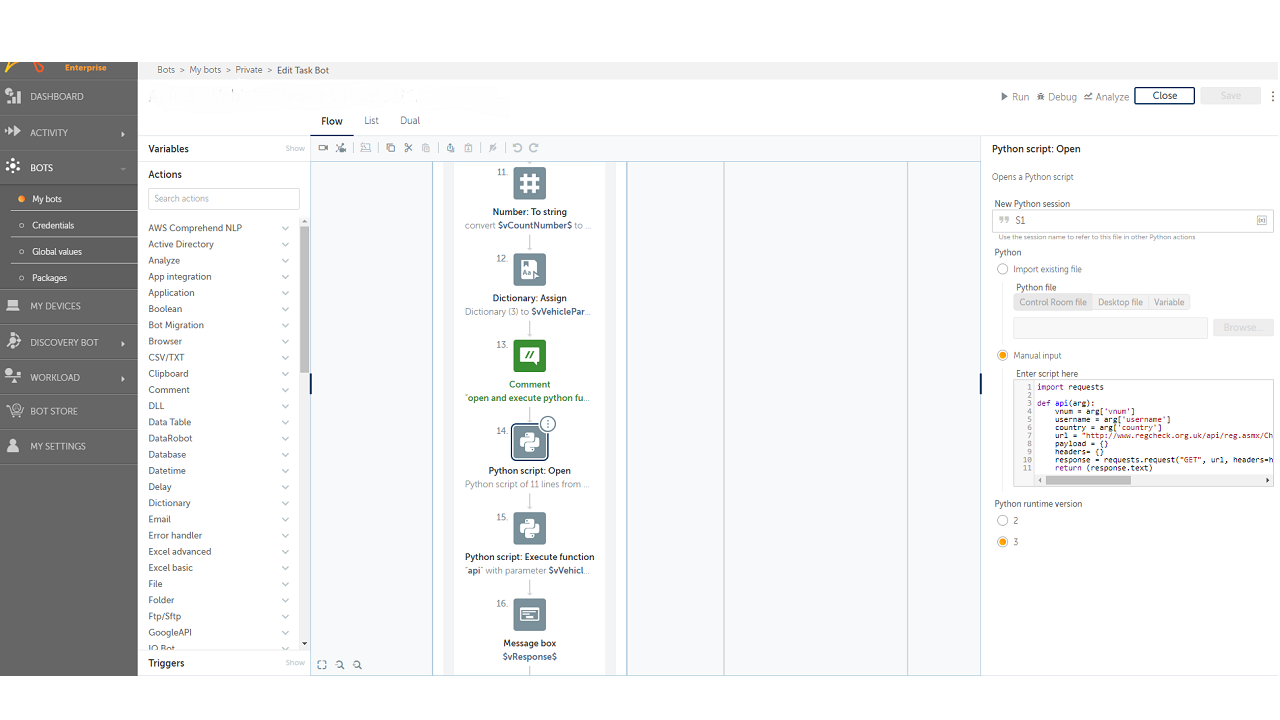
Task: Select the Manual input radio option
Action: tap(1003, 355)
